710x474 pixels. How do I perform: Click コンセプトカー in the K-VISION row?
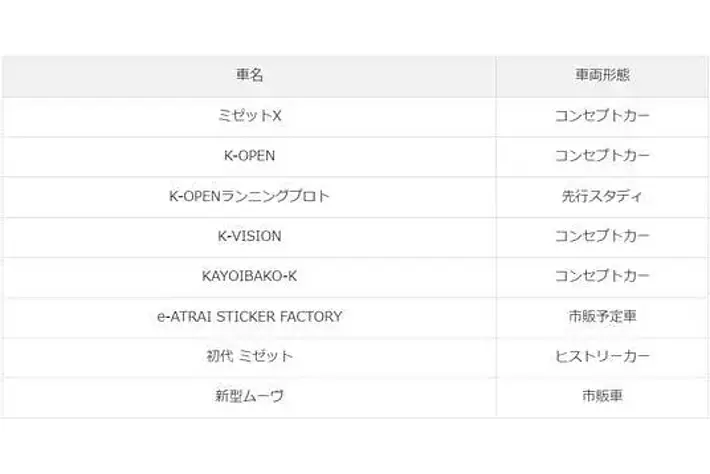click(602, 236)
